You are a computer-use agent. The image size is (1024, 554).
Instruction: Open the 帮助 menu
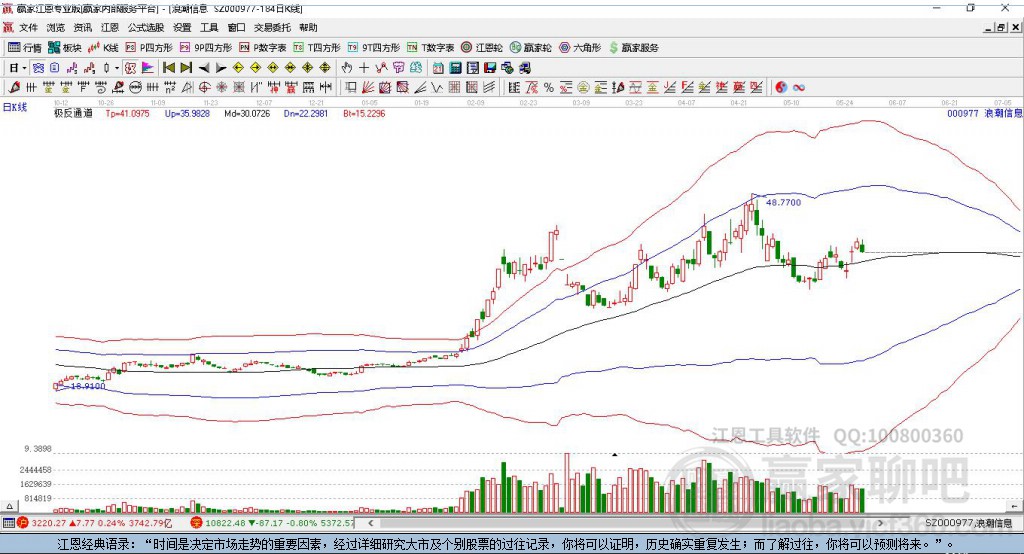pos(308,27)
